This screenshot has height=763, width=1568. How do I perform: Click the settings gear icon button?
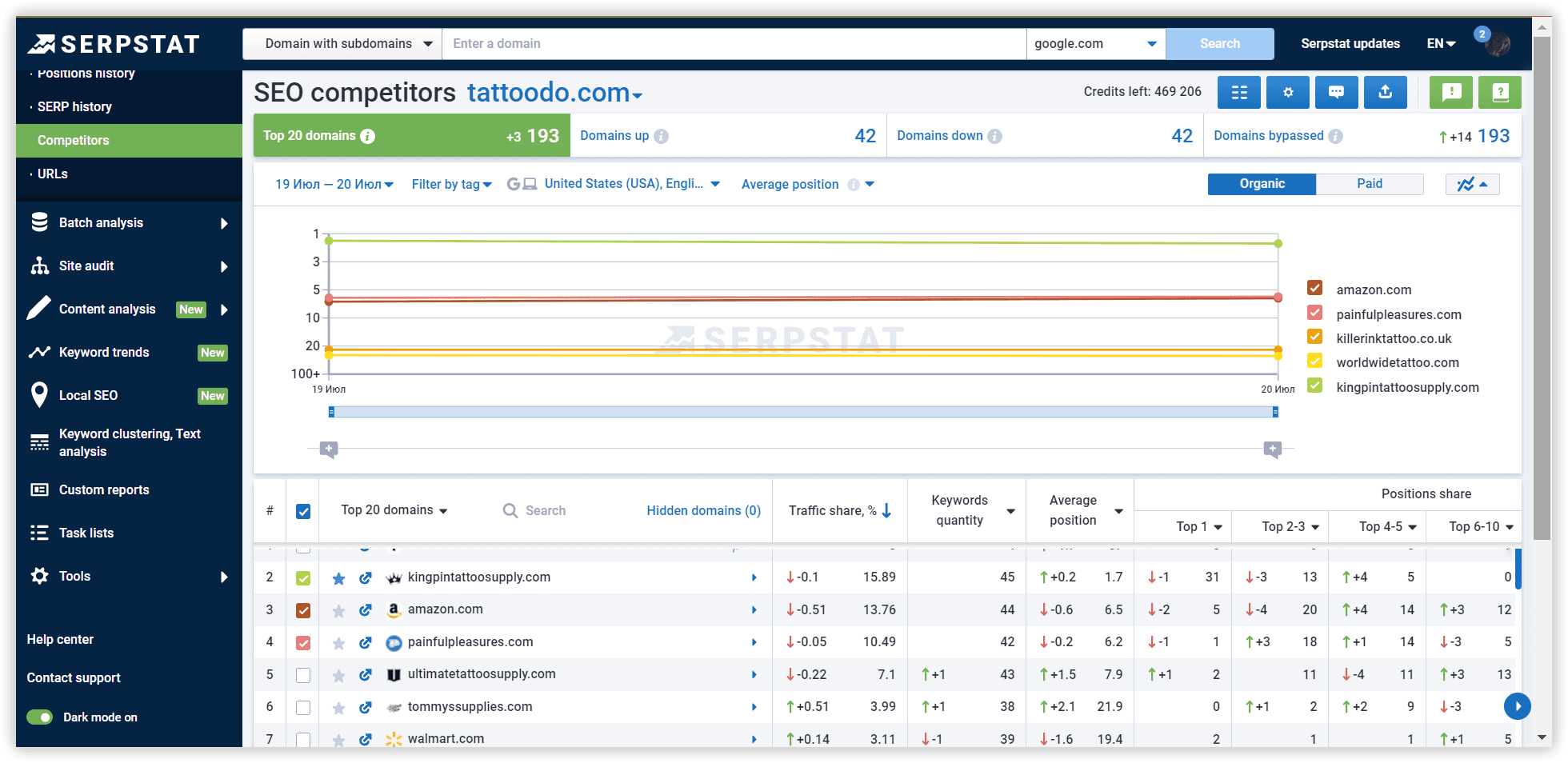coord(1287,93)
